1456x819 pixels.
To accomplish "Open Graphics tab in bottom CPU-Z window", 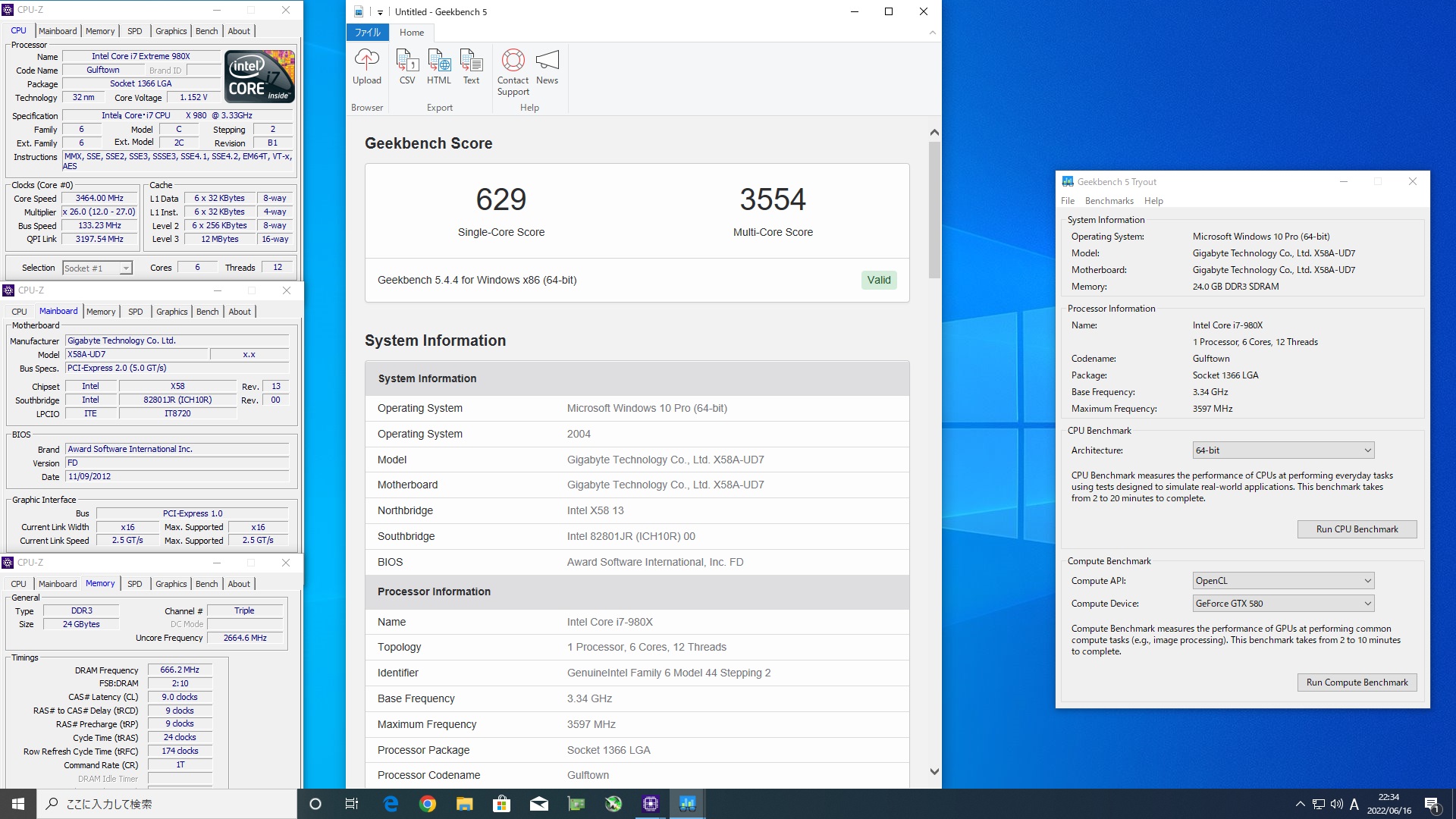I will point(171,584).
